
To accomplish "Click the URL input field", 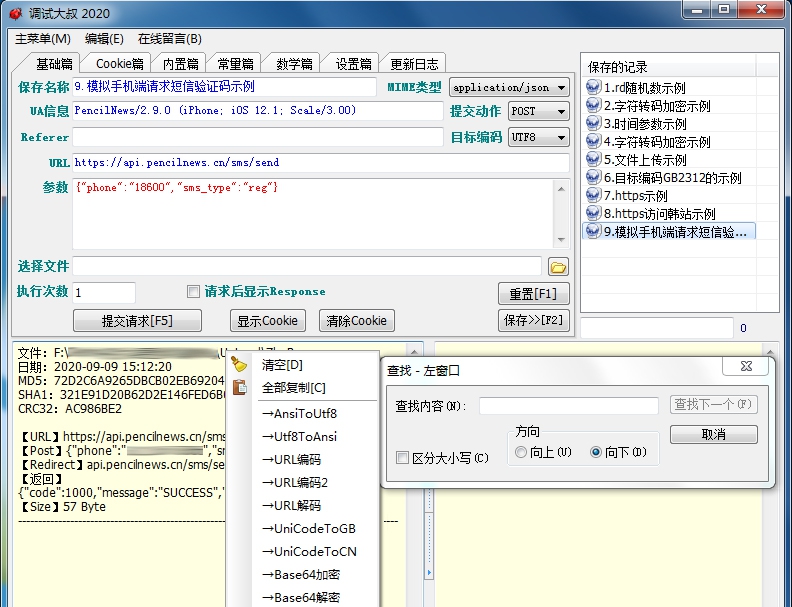I will (321, 163).
